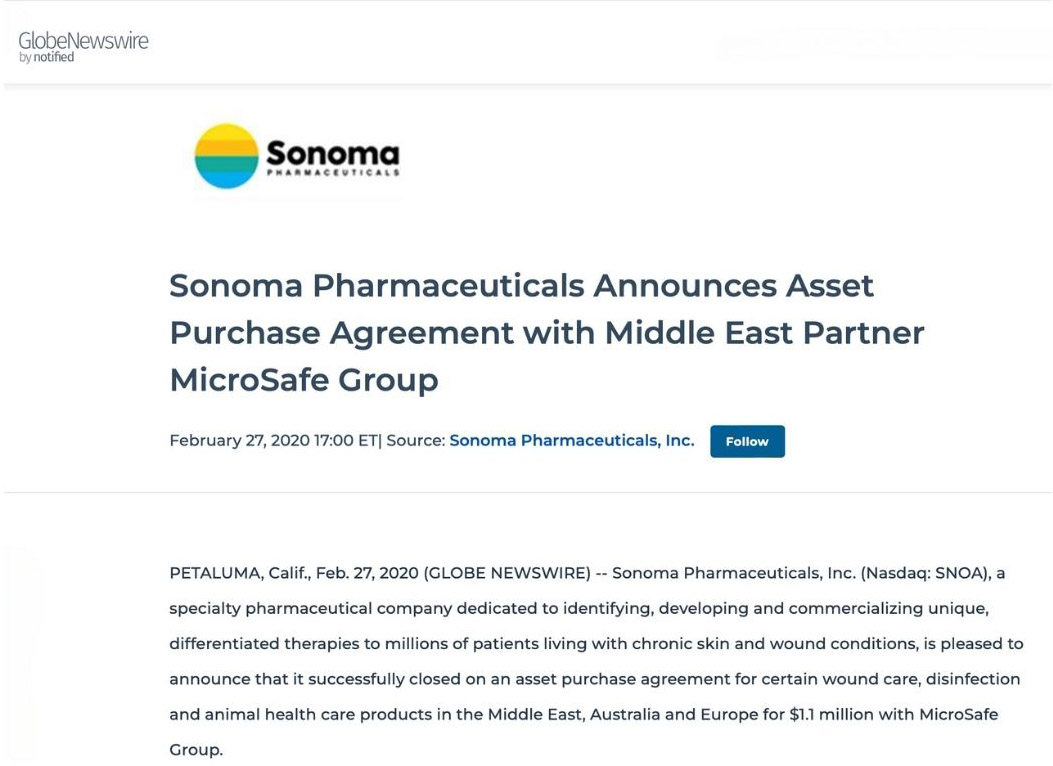Image resolution: width=1053 pixels, height=766 pixels.
Task: Click the 'Source:' label in the byline
Action: (416, 440)
